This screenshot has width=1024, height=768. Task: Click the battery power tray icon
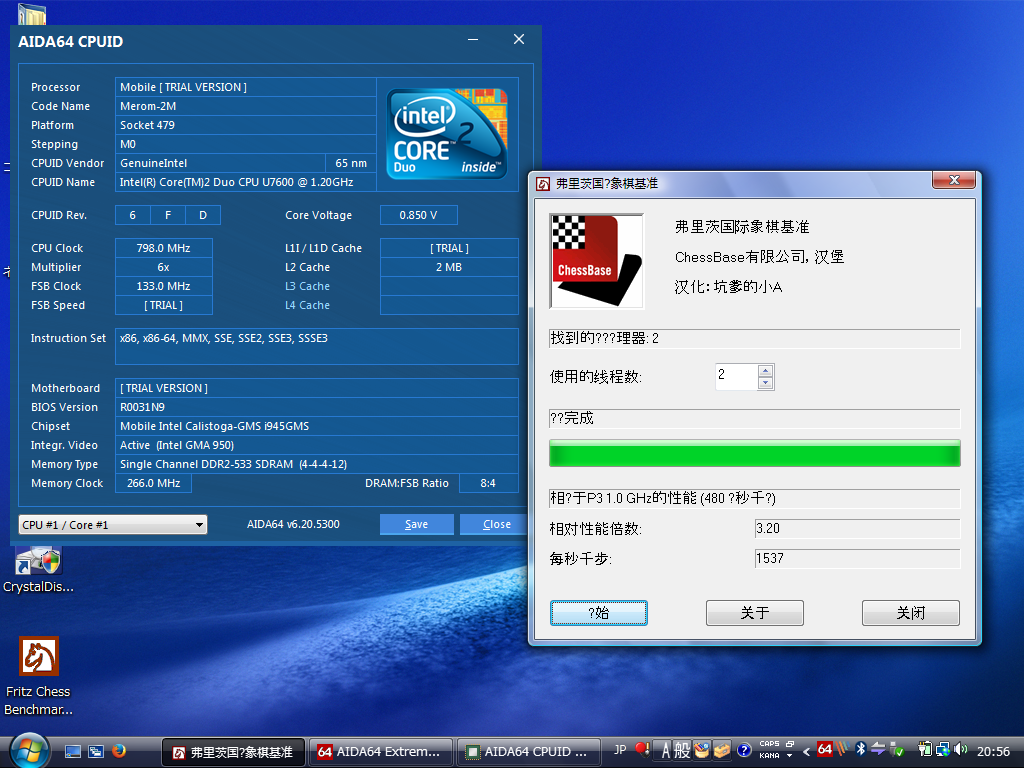tap(925, 750)
